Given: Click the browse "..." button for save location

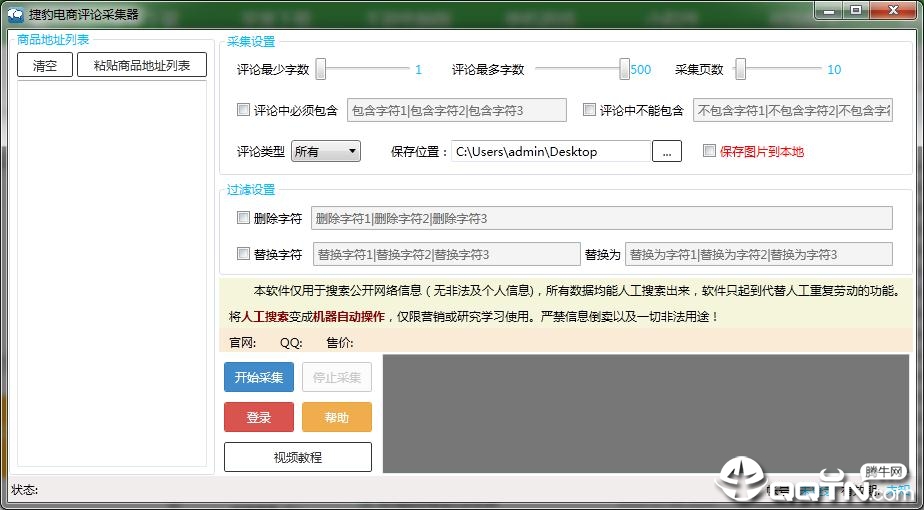Looking at the screenshot, I should pos(666,152).
